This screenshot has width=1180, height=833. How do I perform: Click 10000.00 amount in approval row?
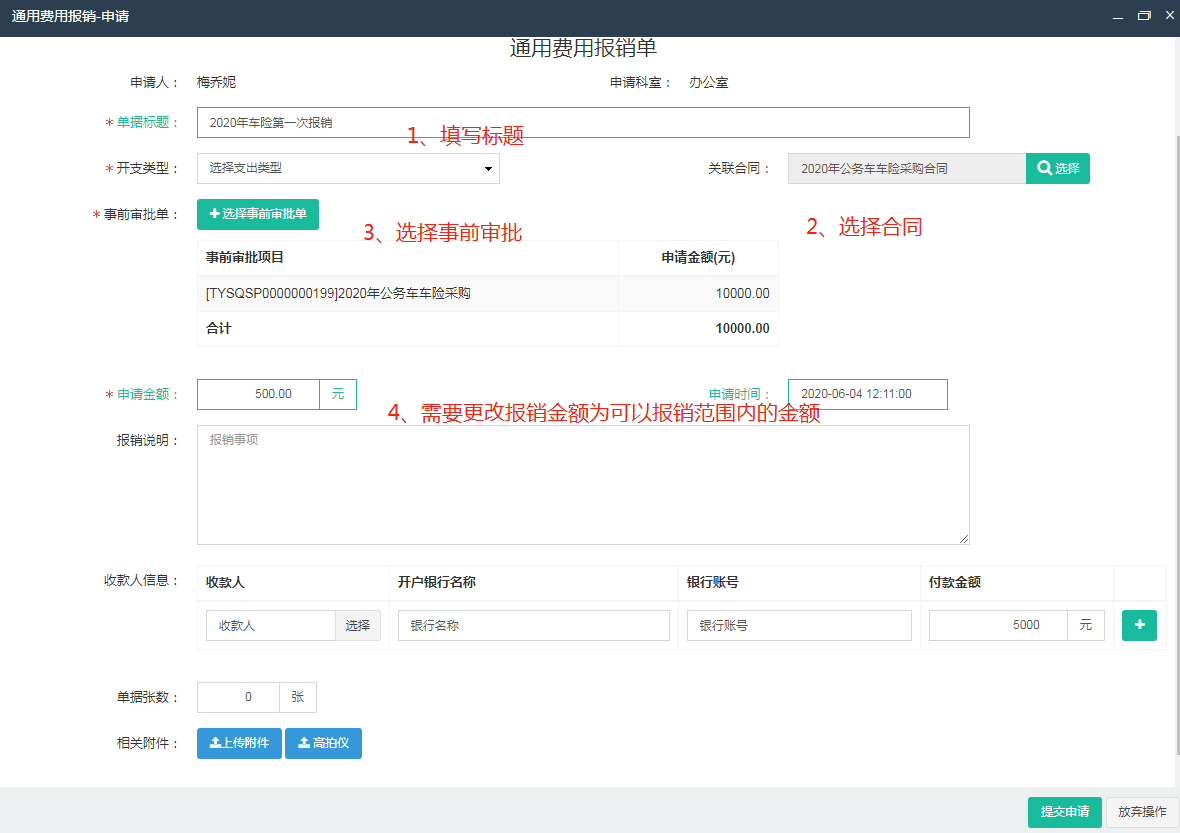pyautogui.click(x=742, y=293)
